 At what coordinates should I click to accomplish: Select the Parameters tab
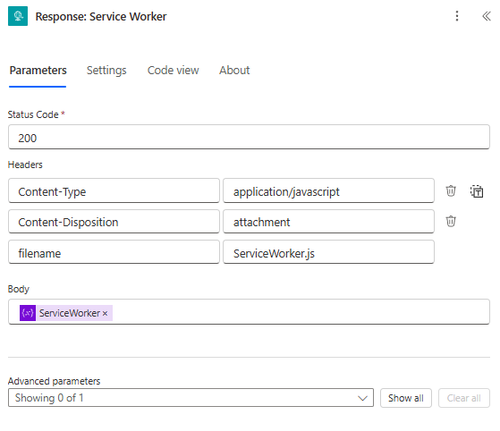tap(38, 70)
